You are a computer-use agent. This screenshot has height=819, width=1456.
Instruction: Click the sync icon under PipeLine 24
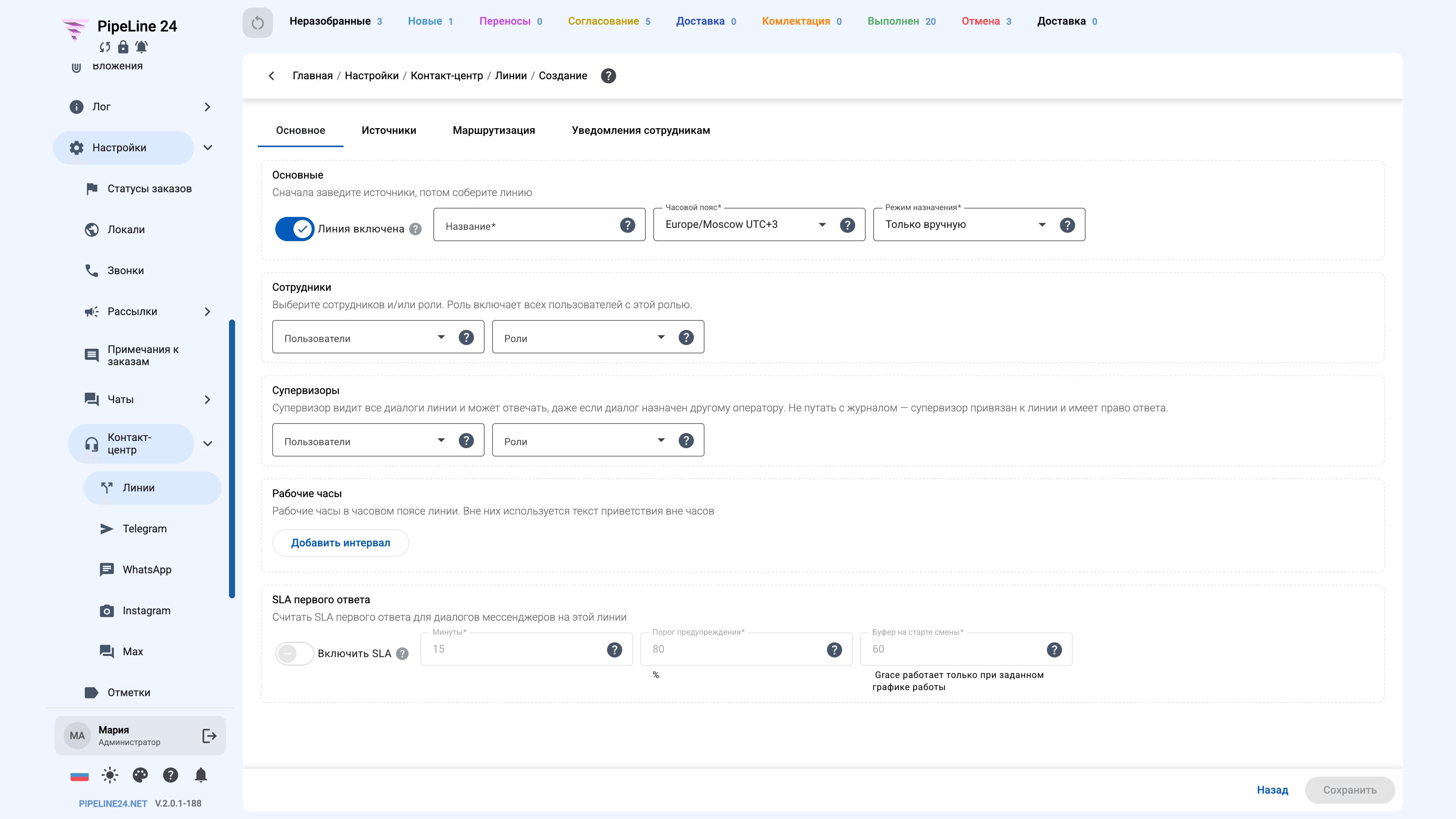[x=105, y=47]
